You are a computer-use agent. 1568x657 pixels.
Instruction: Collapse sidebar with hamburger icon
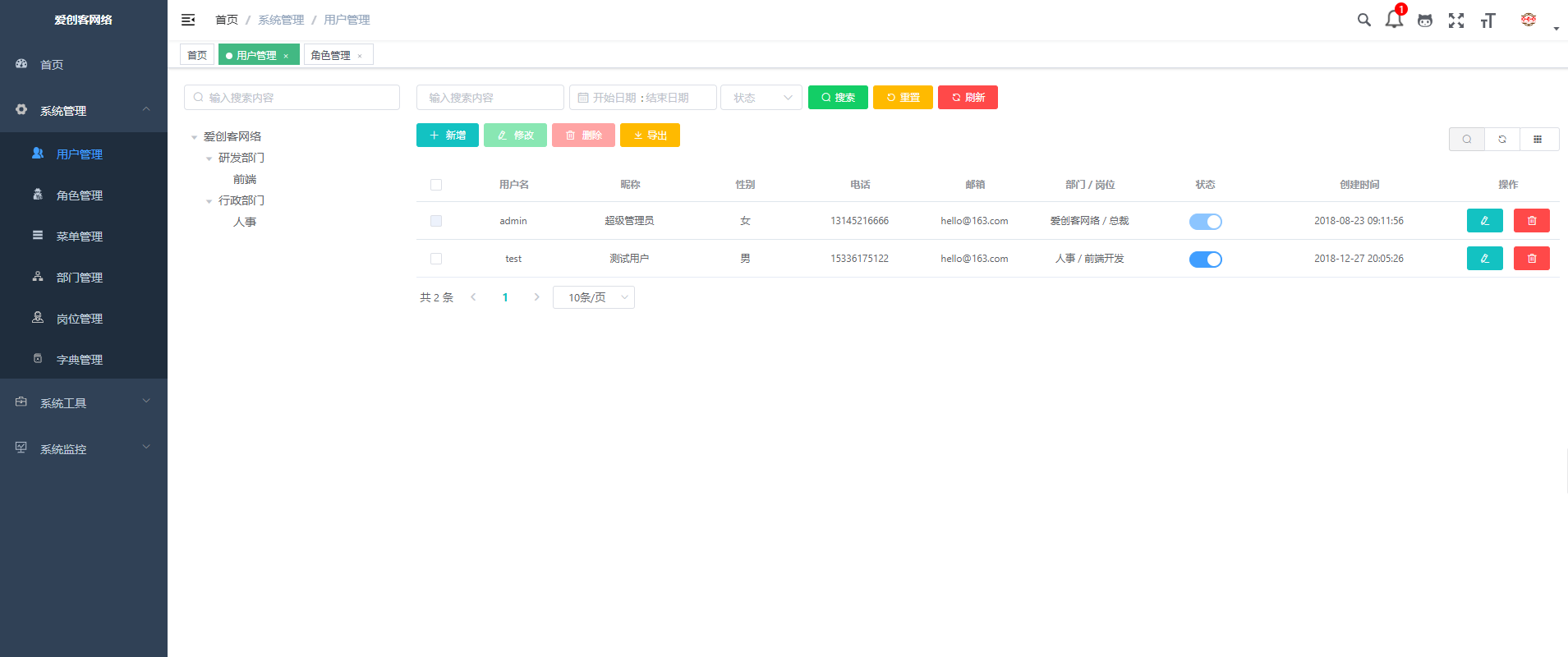[188, 20]
